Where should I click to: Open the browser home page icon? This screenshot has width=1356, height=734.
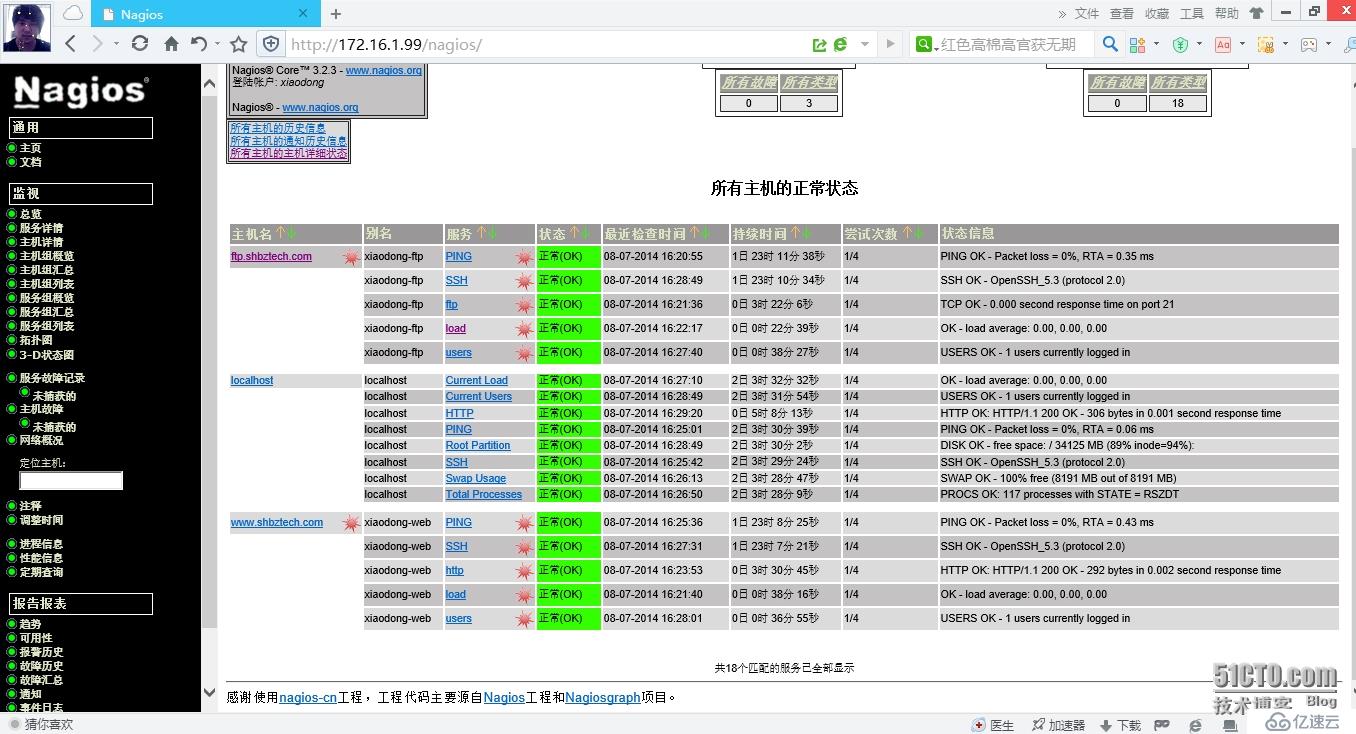pyautogui.click(x=171, y=44)
